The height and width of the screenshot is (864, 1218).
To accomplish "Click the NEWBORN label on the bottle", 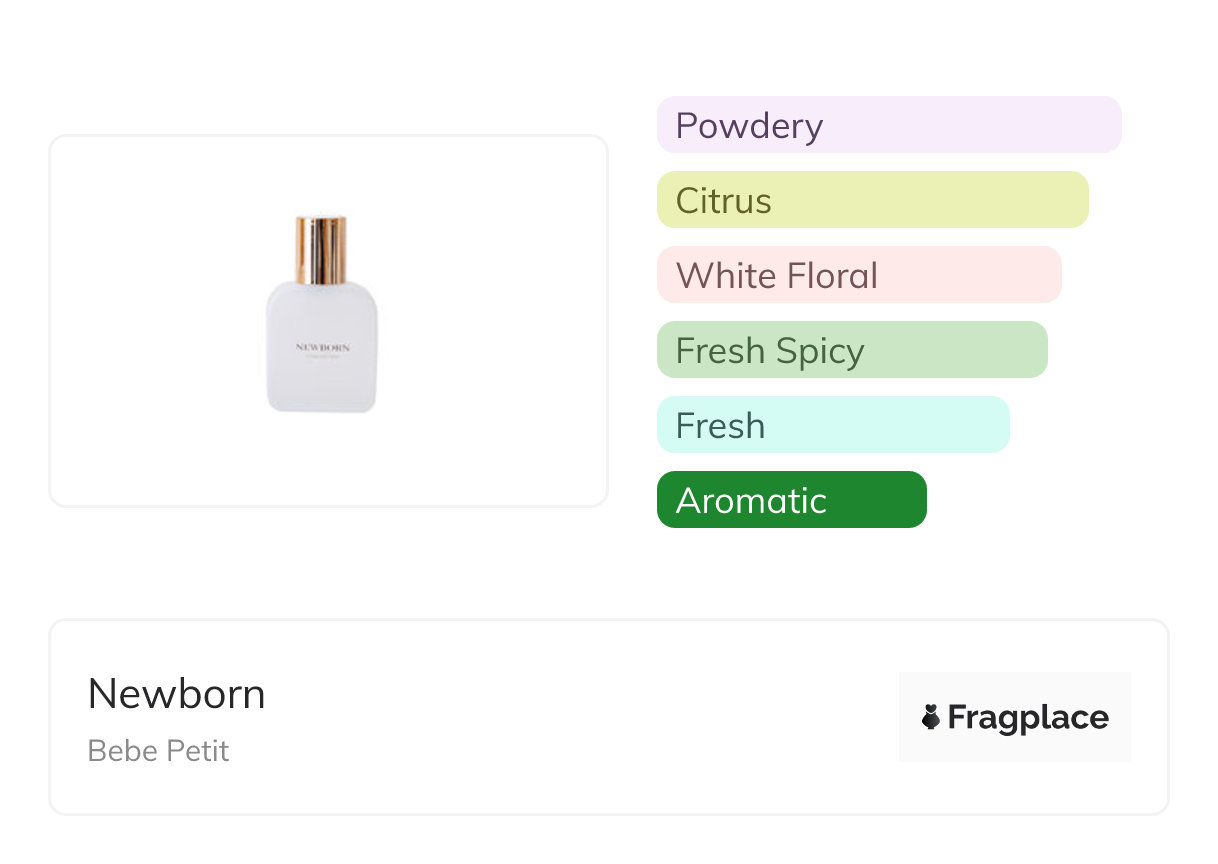I will [x=322, y=348].
